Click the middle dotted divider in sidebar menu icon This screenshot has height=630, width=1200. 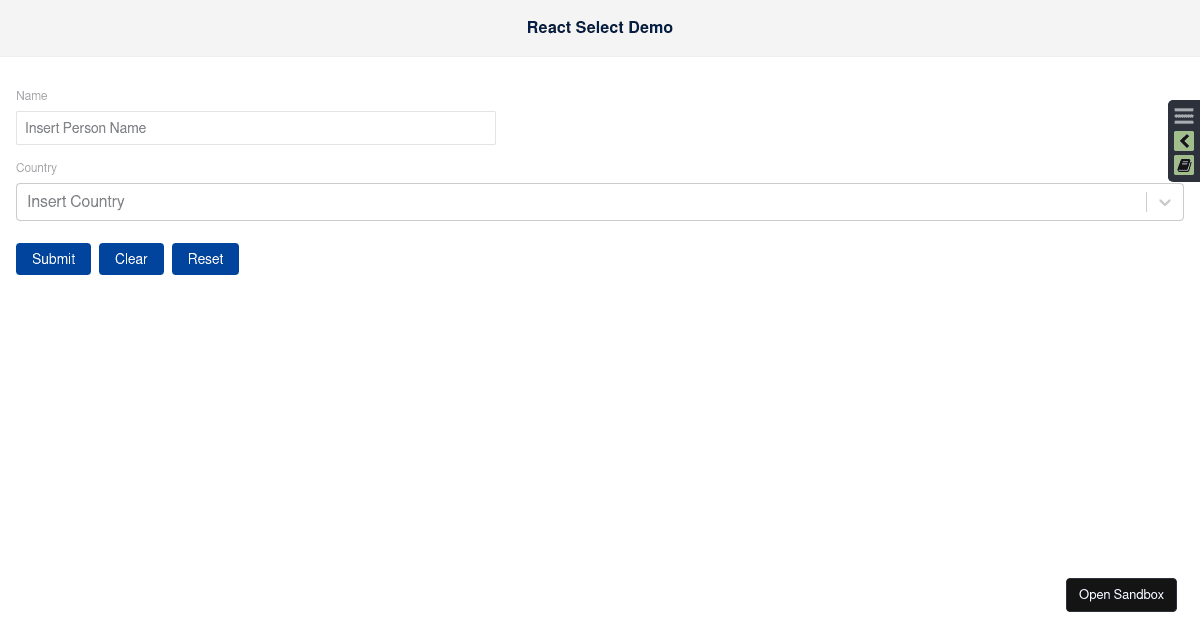coord(1184,115)
